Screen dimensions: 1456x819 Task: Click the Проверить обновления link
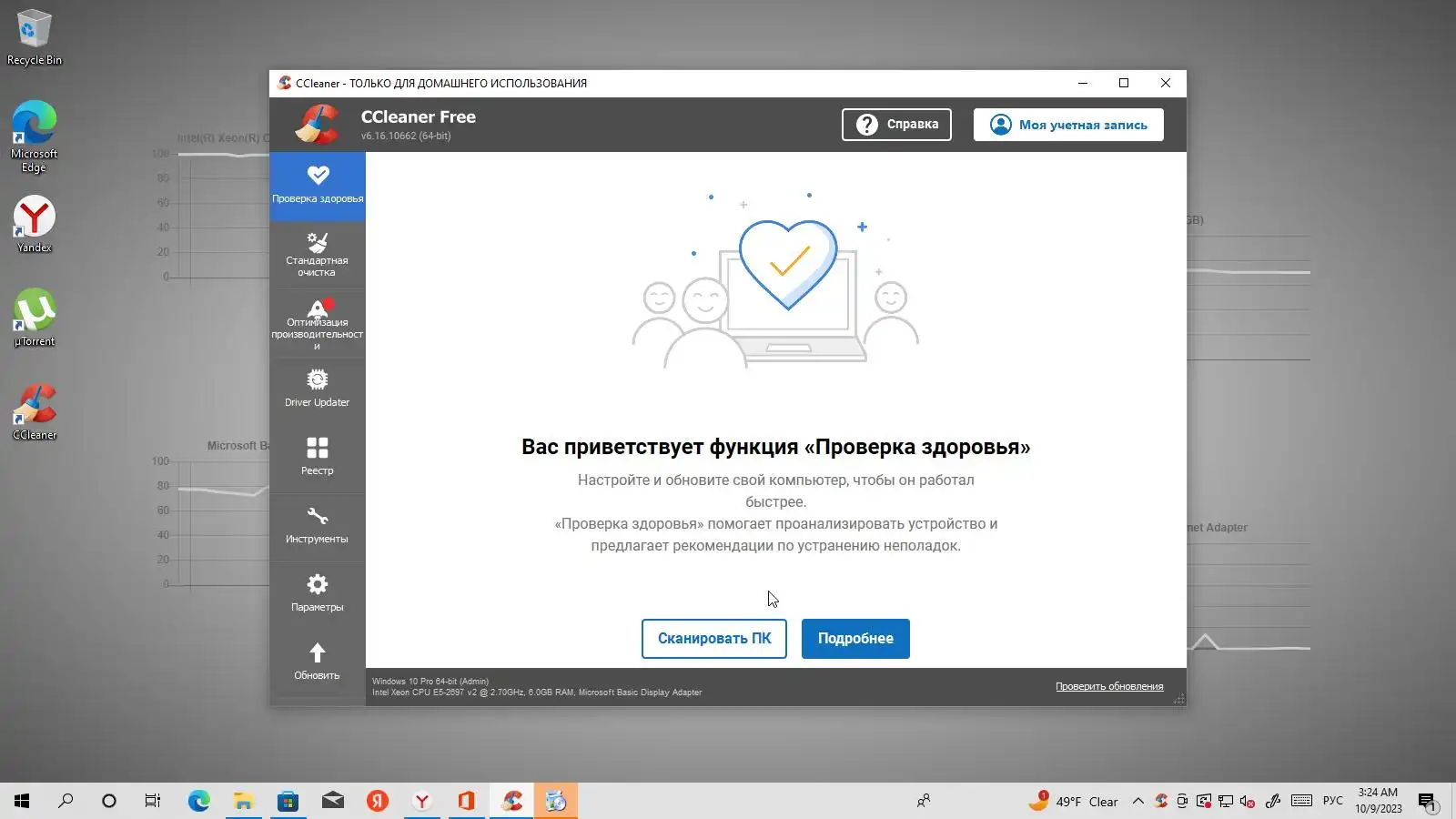click(1109, 687)
